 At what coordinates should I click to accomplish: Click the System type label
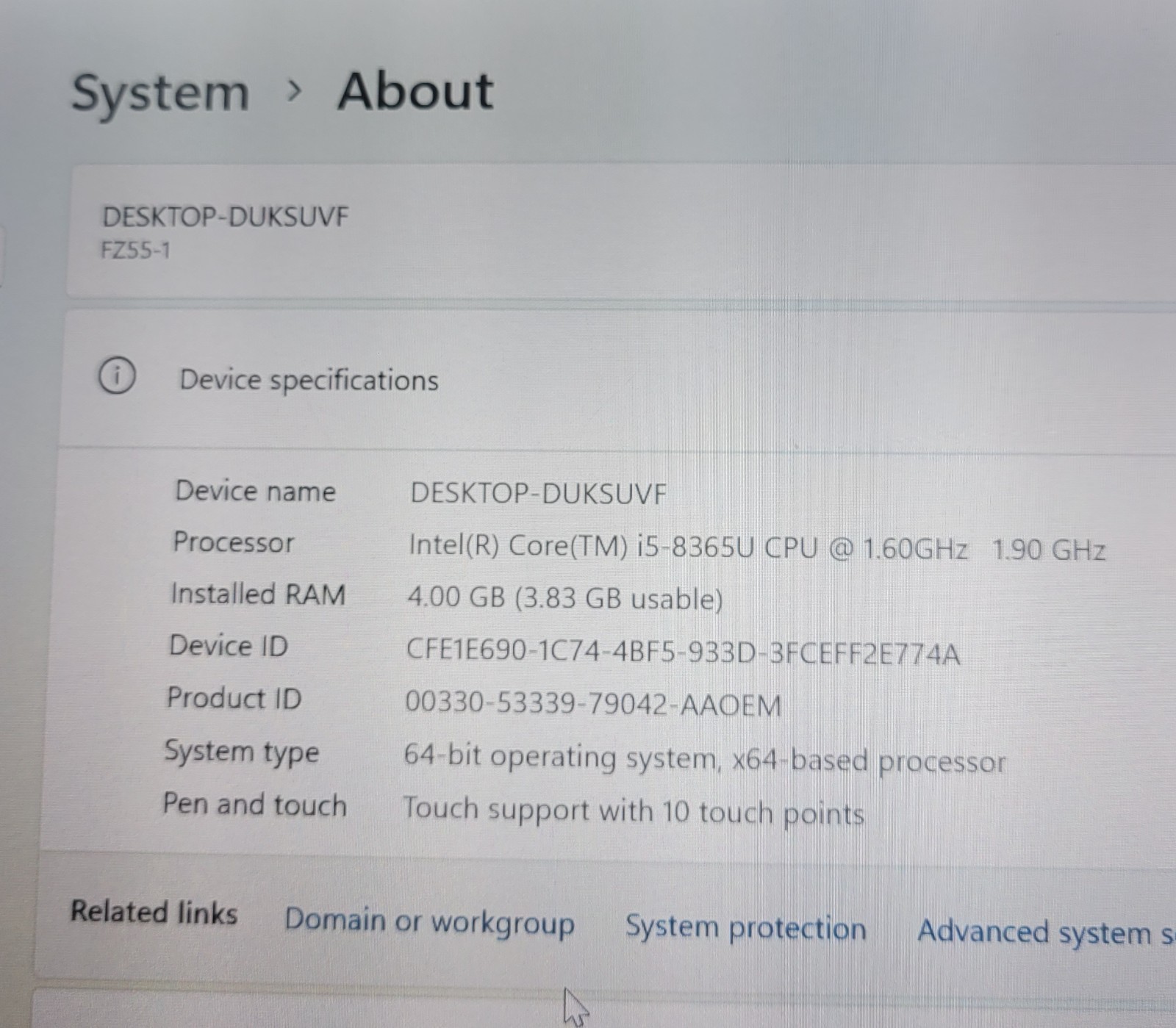[x=242, y=752]
